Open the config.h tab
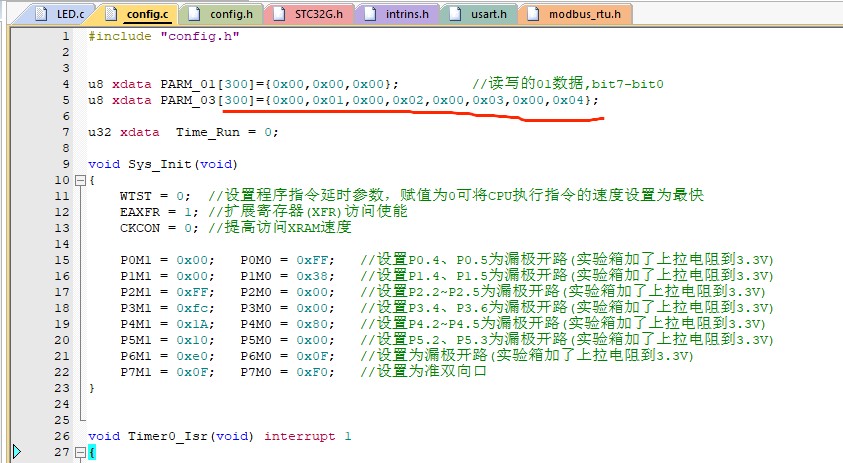Image resolution: width=843 pixels, height=463 pixels. (227, 14)
